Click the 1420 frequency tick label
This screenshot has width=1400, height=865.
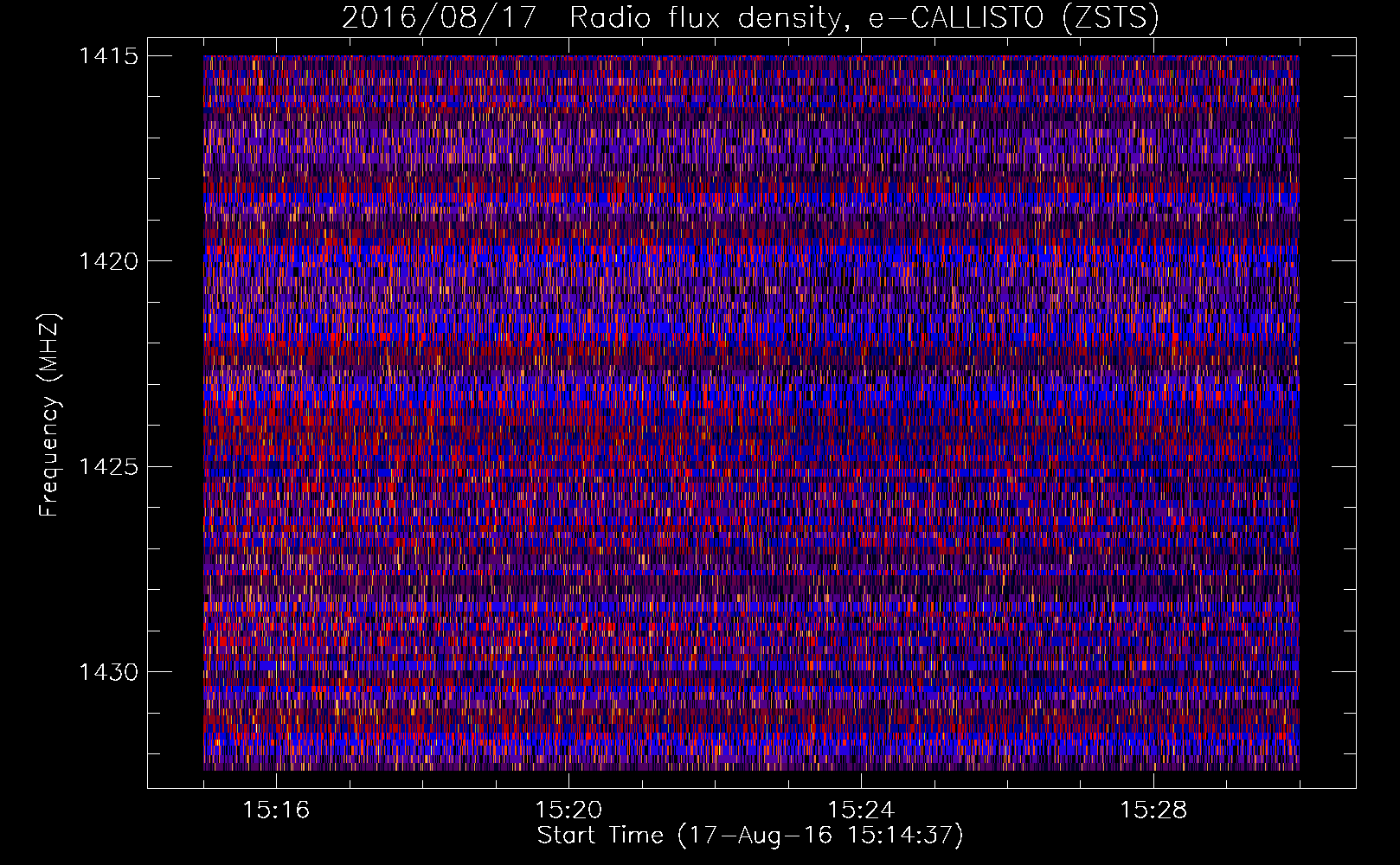[109, 261]
